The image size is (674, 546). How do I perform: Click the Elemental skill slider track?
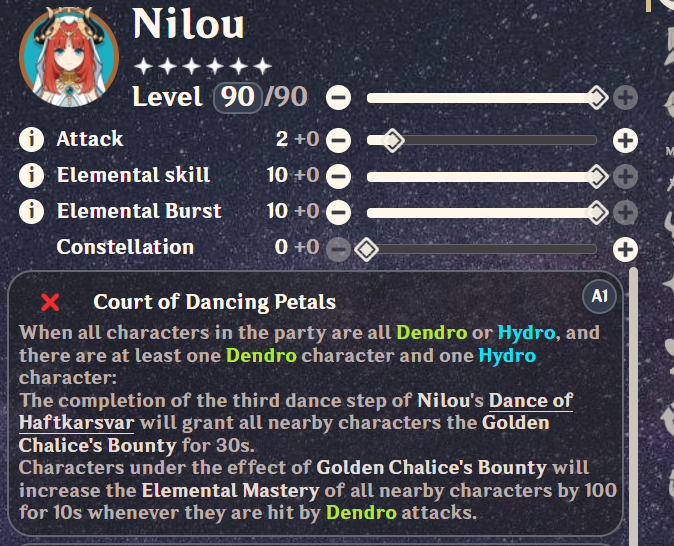pos(480,177)
